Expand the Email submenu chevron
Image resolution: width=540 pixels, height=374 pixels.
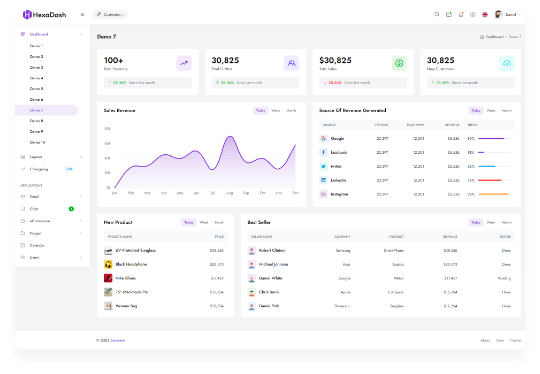click(x=81, y=196)
